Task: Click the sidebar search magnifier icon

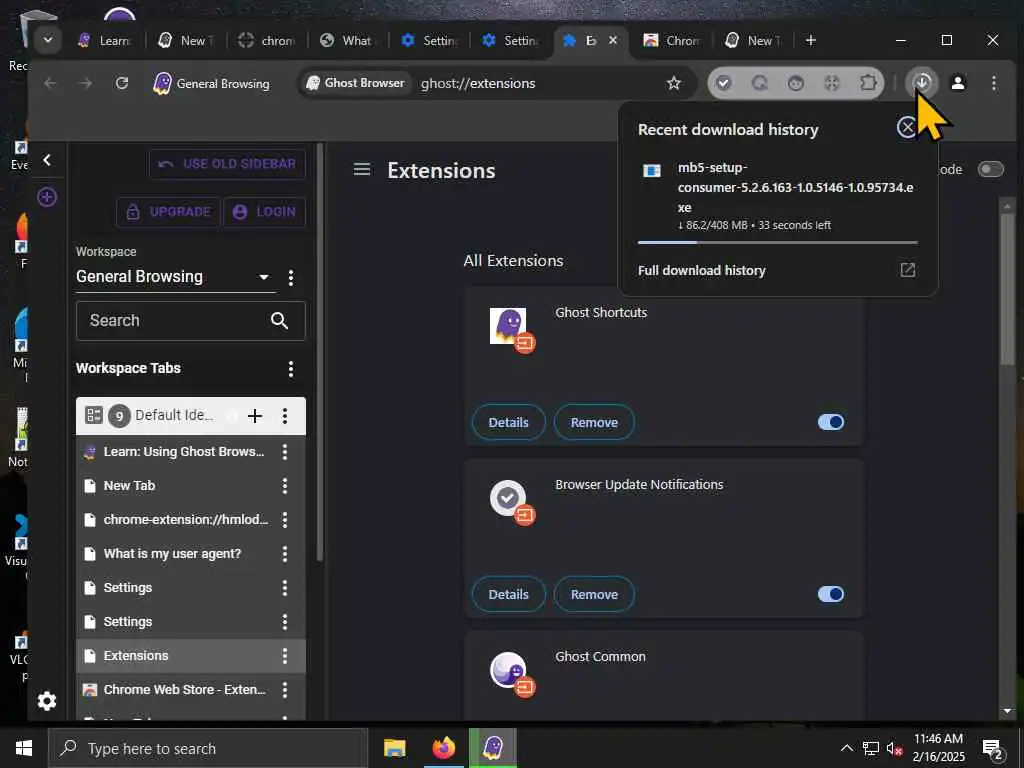Action: (280, 321)
